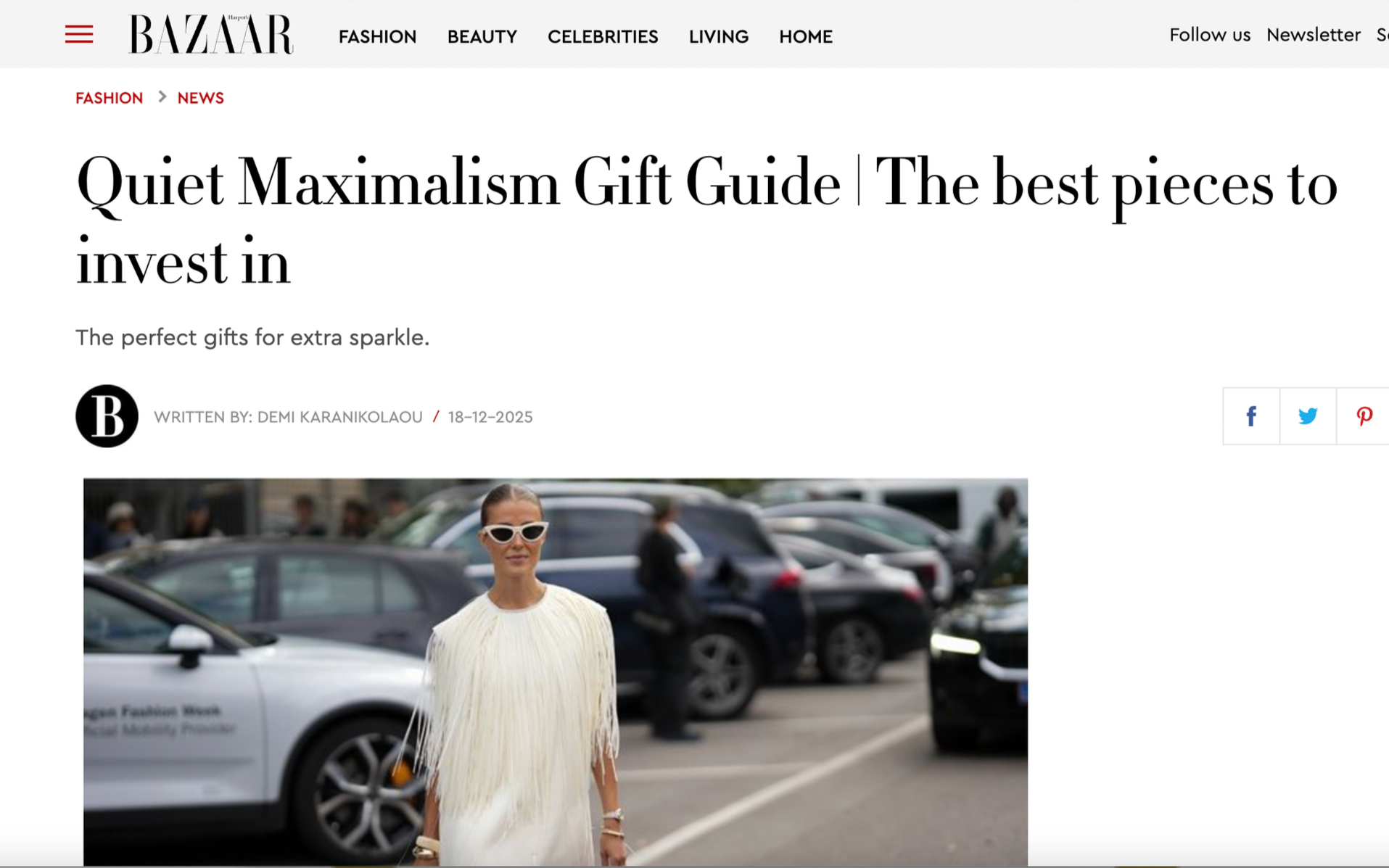Click the publish date 18-12-2025
Screen dimensions: 1389x868
tap(490, 417)
